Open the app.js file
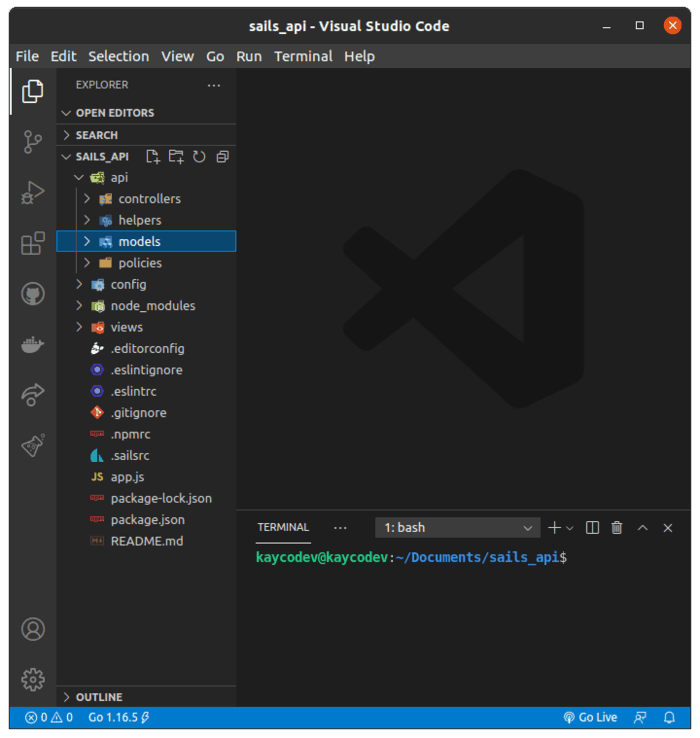Viewport: 700px width, 738px height. (x=146, y=477)
